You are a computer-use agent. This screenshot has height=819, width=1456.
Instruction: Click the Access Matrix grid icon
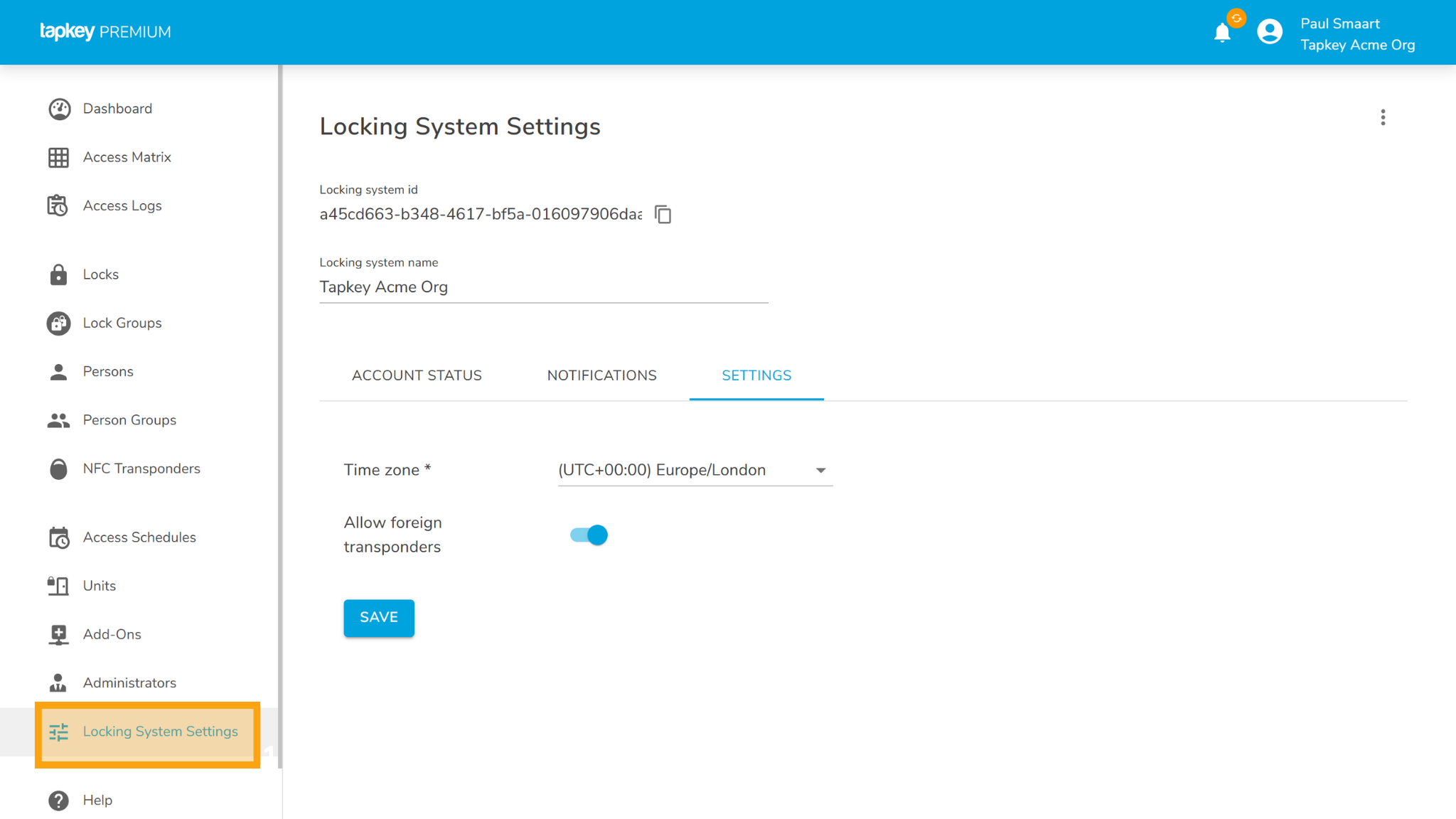(59, 157)
